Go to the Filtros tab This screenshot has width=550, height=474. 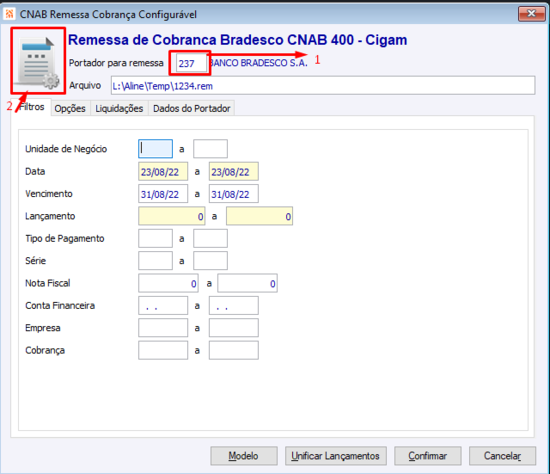click(x=32, y=107)
